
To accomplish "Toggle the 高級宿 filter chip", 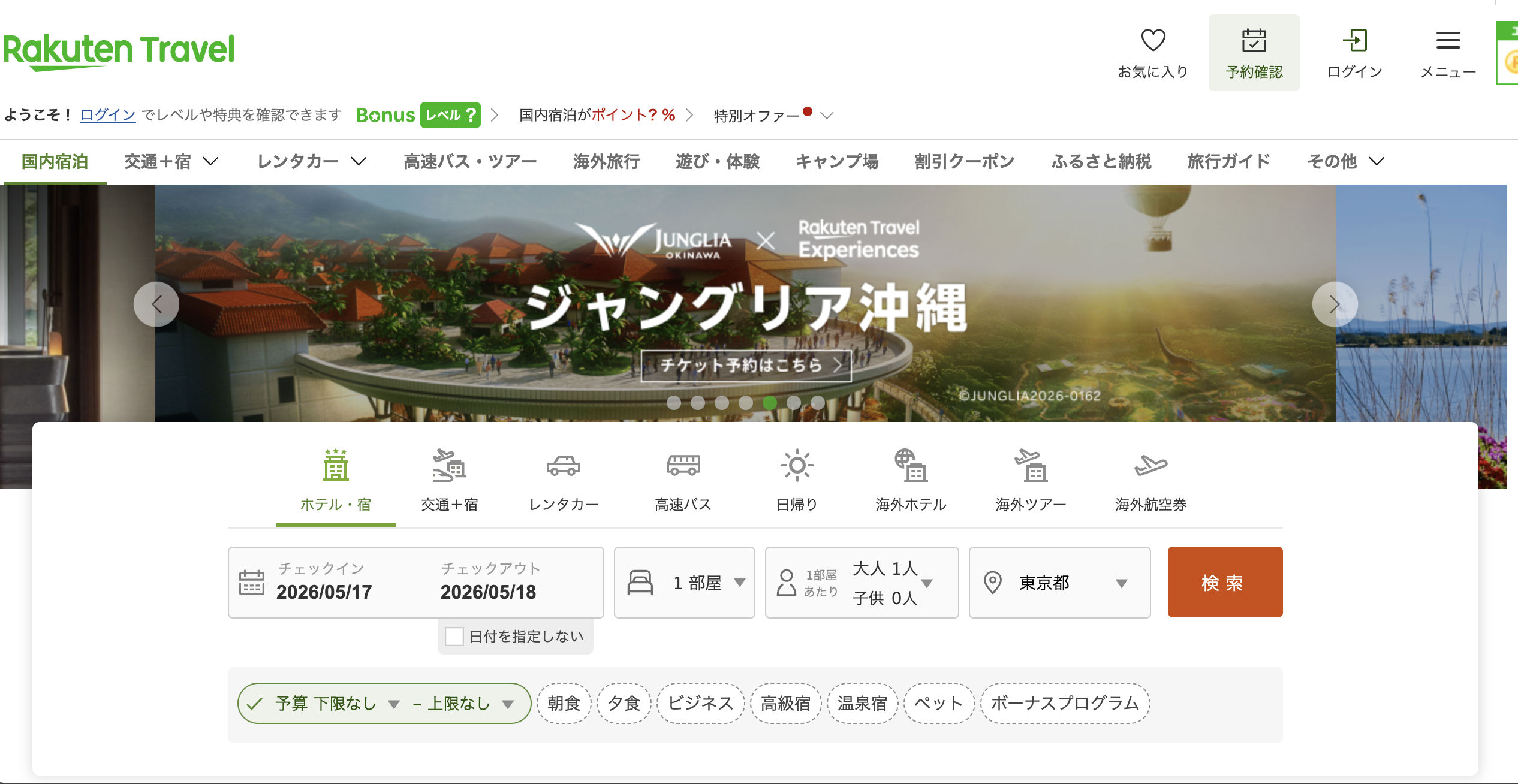I will click(x=785, y=703).
